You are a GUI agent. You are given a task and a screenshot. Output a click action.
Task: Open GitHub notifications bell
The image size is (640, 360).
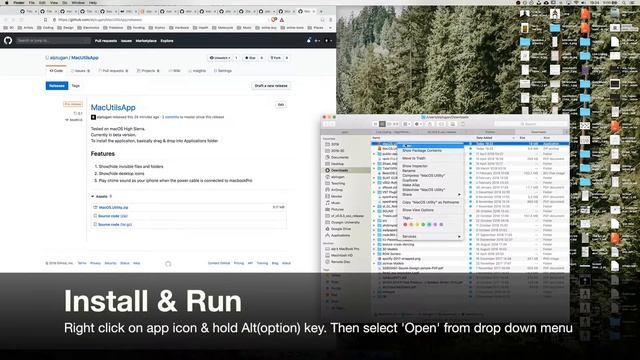pyautogui.click(x=309, y=40)
